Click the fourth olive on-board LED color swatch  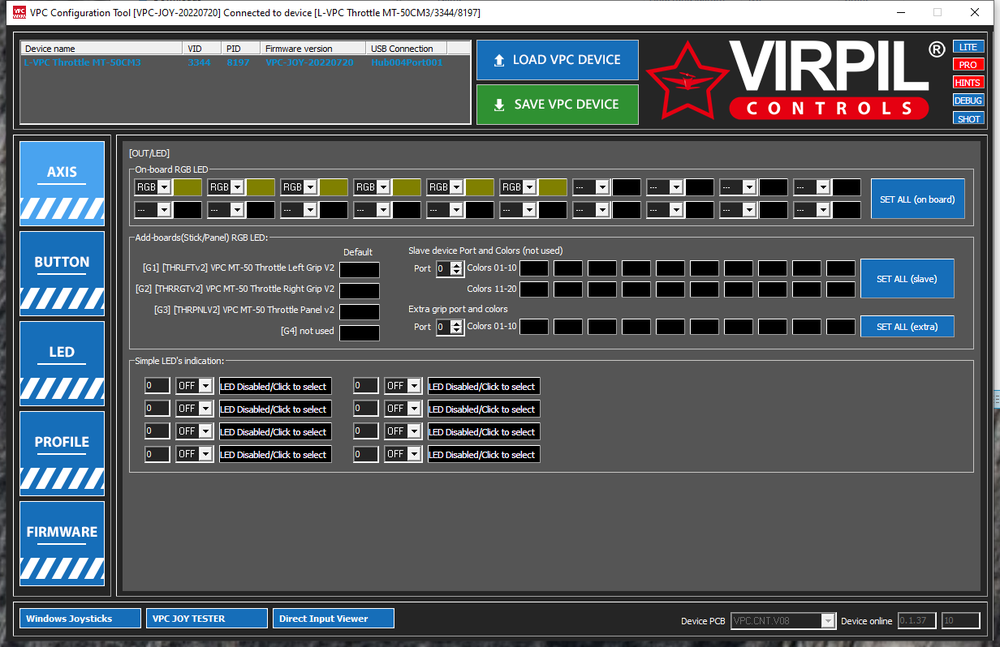coord(406,187)
